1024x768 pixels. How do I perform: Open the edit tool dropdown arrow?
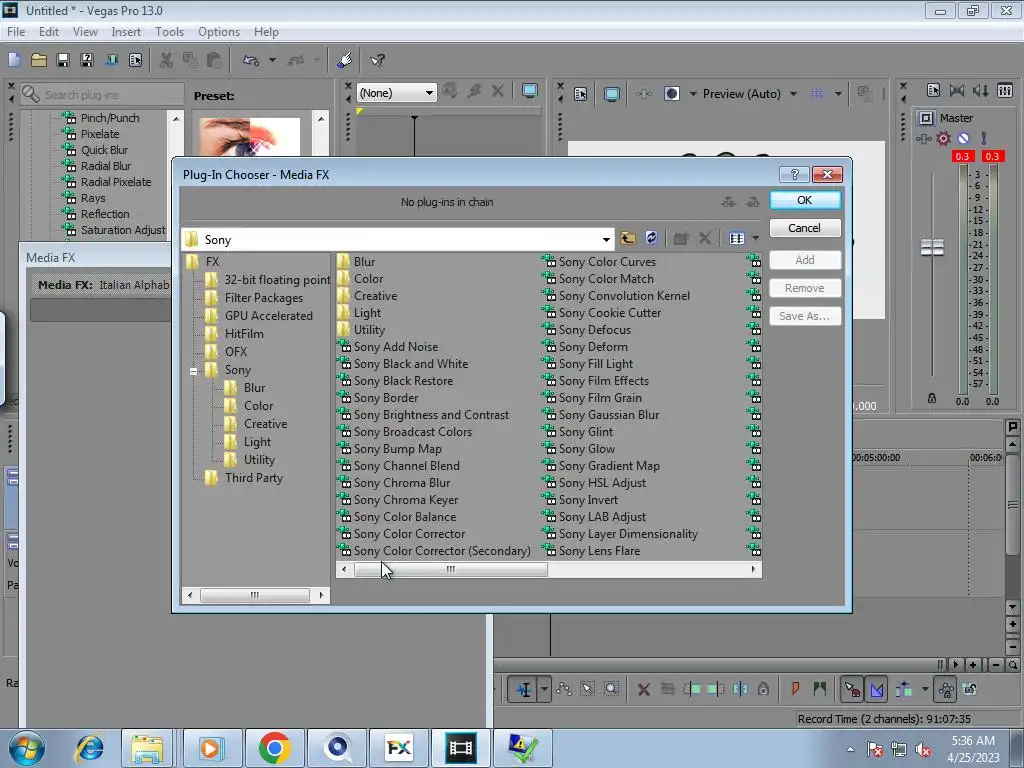(x=544, y=689)
